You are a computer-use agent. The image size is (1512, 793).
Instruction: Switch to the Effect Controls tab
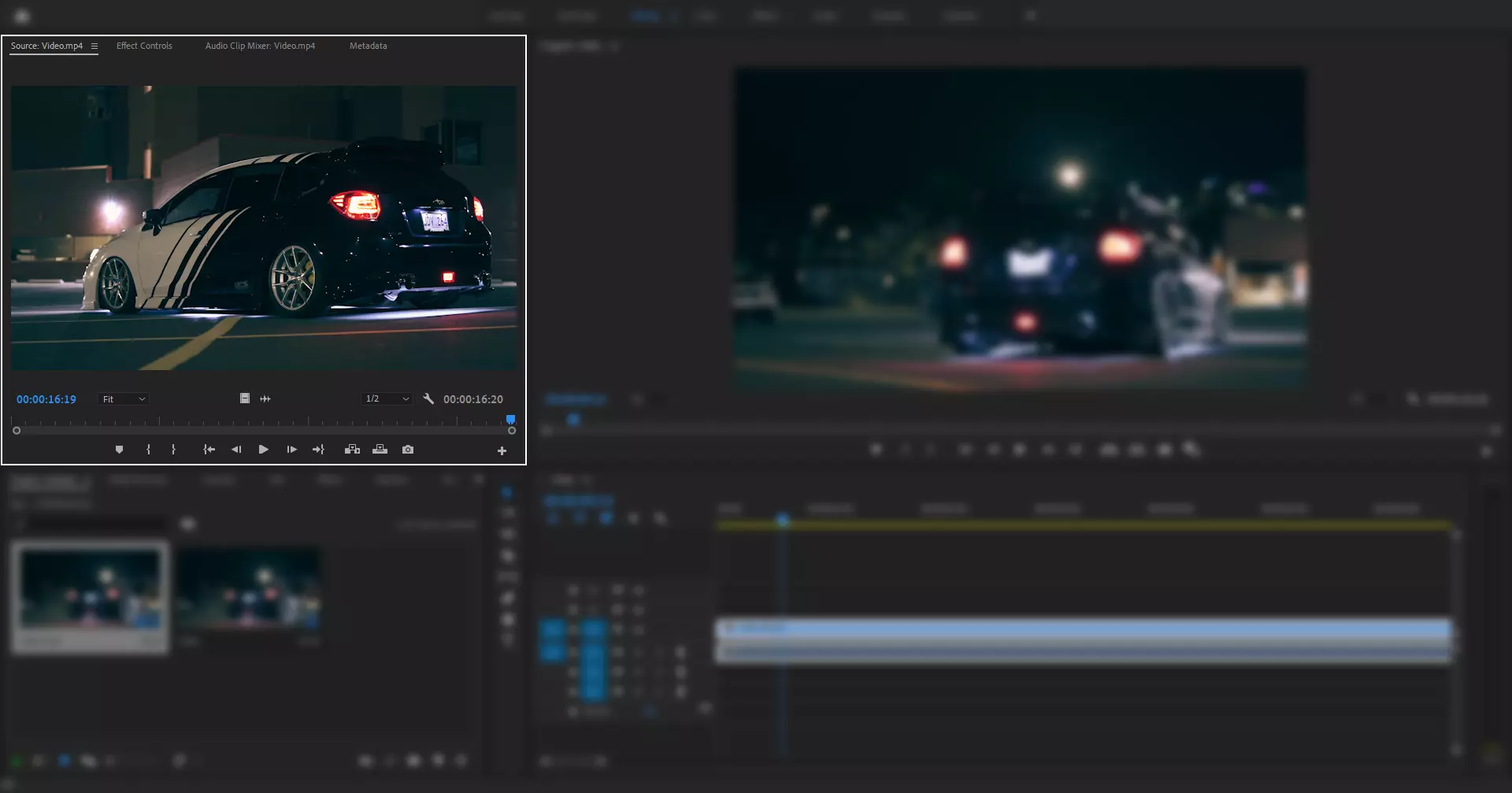144,46
